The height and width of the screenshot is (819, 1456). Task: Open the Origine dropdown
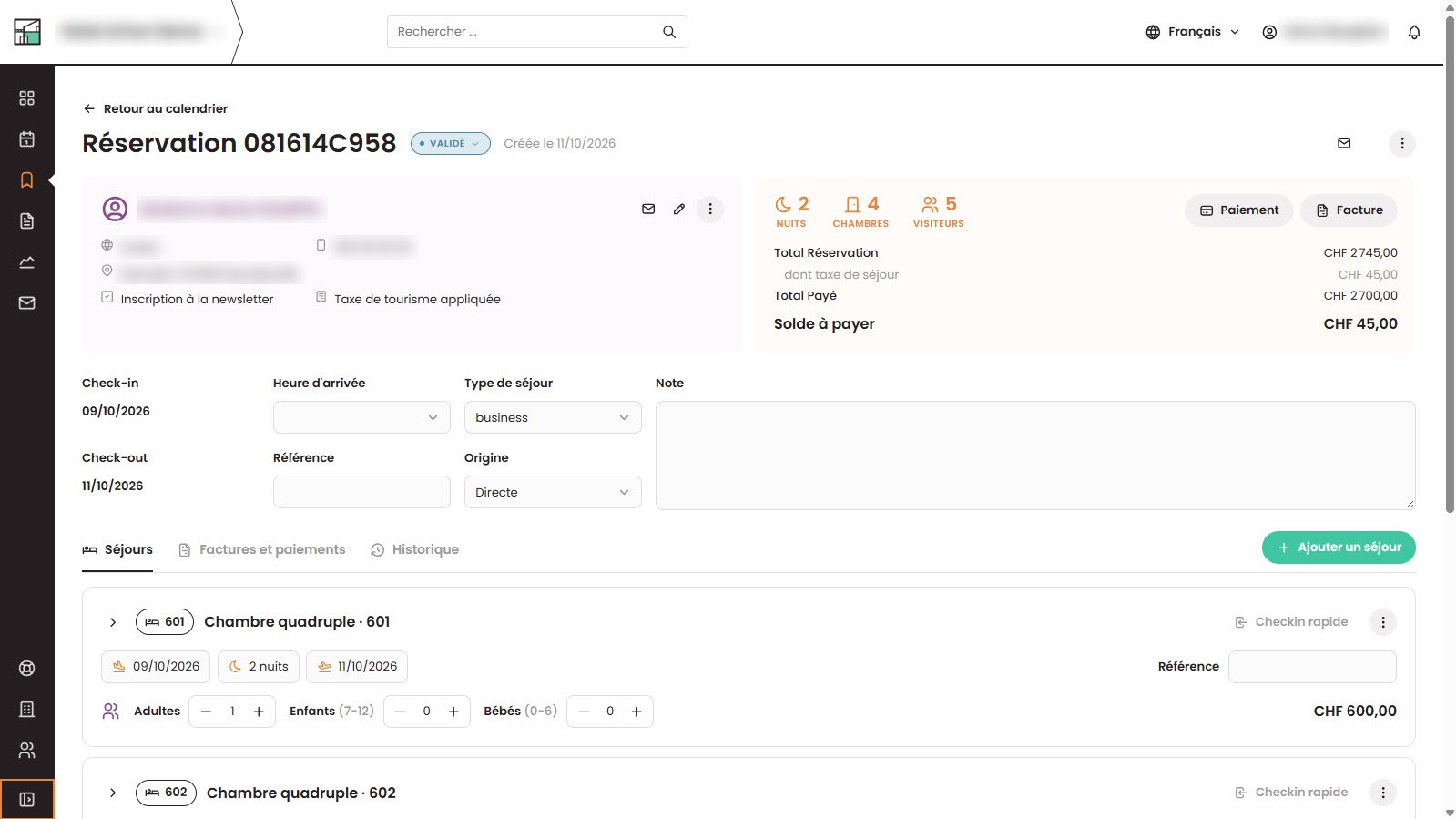(553, 492)
